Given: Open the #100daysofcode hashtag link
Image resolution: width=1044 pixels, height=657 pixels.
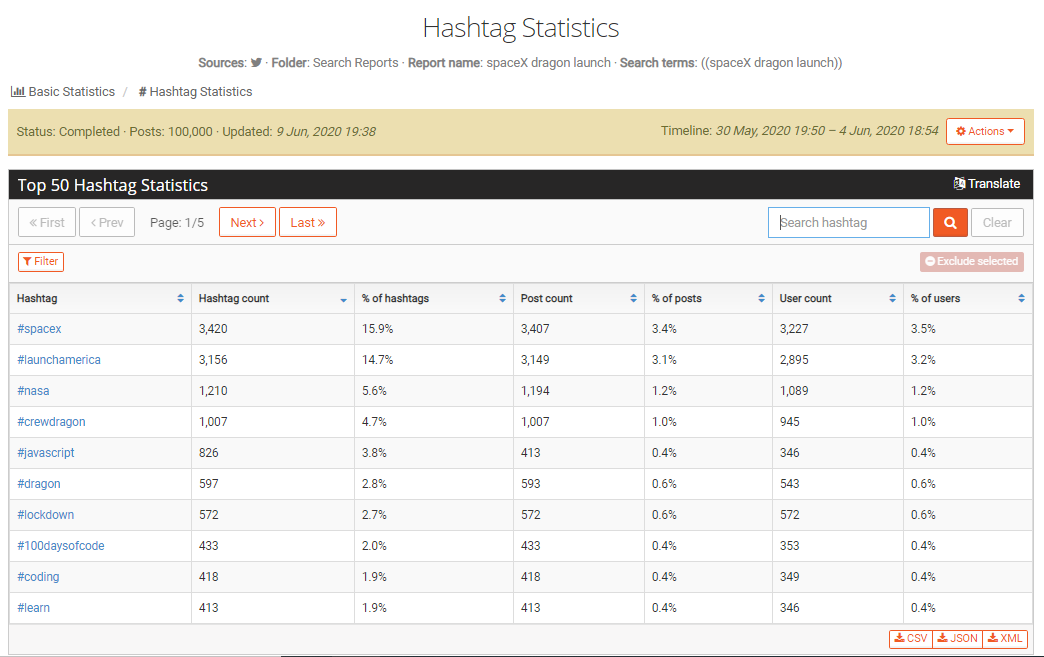Looking at the screenshot, I should (61, 546).
